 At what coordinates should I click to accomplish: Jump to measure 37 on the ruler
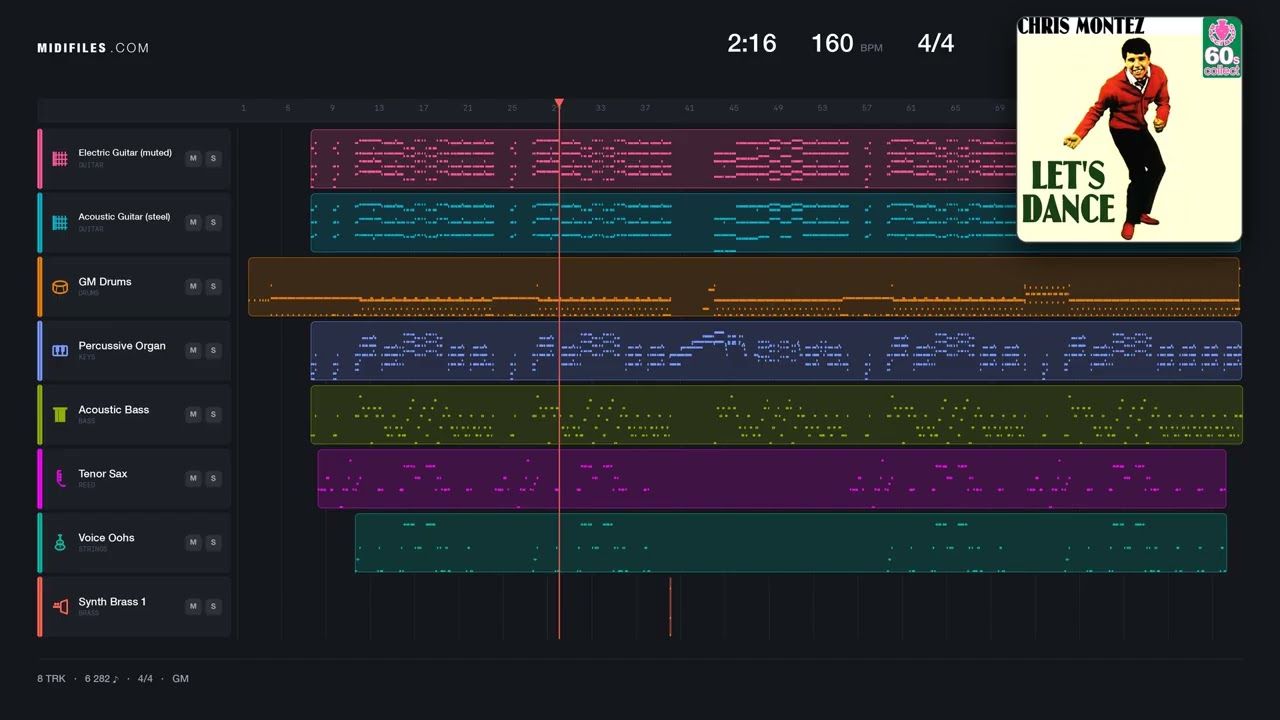pos(645,108)
